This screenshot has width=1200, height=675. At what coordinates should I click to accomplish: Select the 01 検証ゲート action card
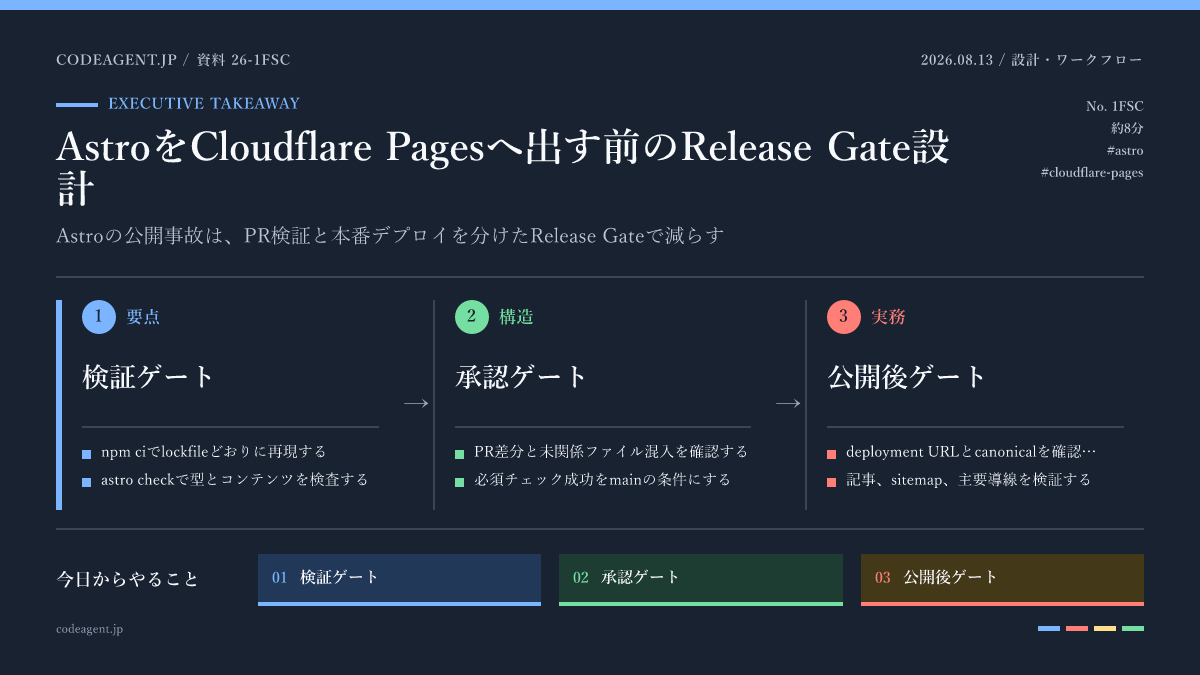pos(399,579)
